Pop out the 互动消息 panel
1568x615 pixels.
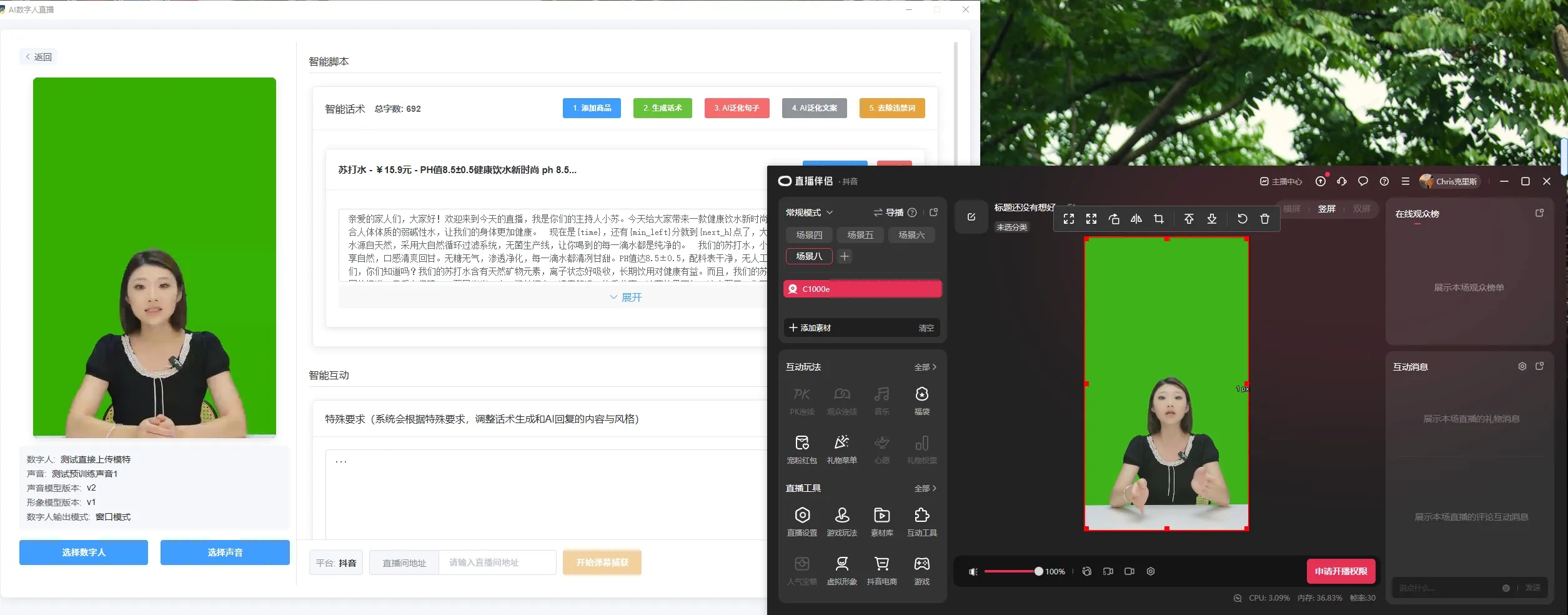[1540, 366]
